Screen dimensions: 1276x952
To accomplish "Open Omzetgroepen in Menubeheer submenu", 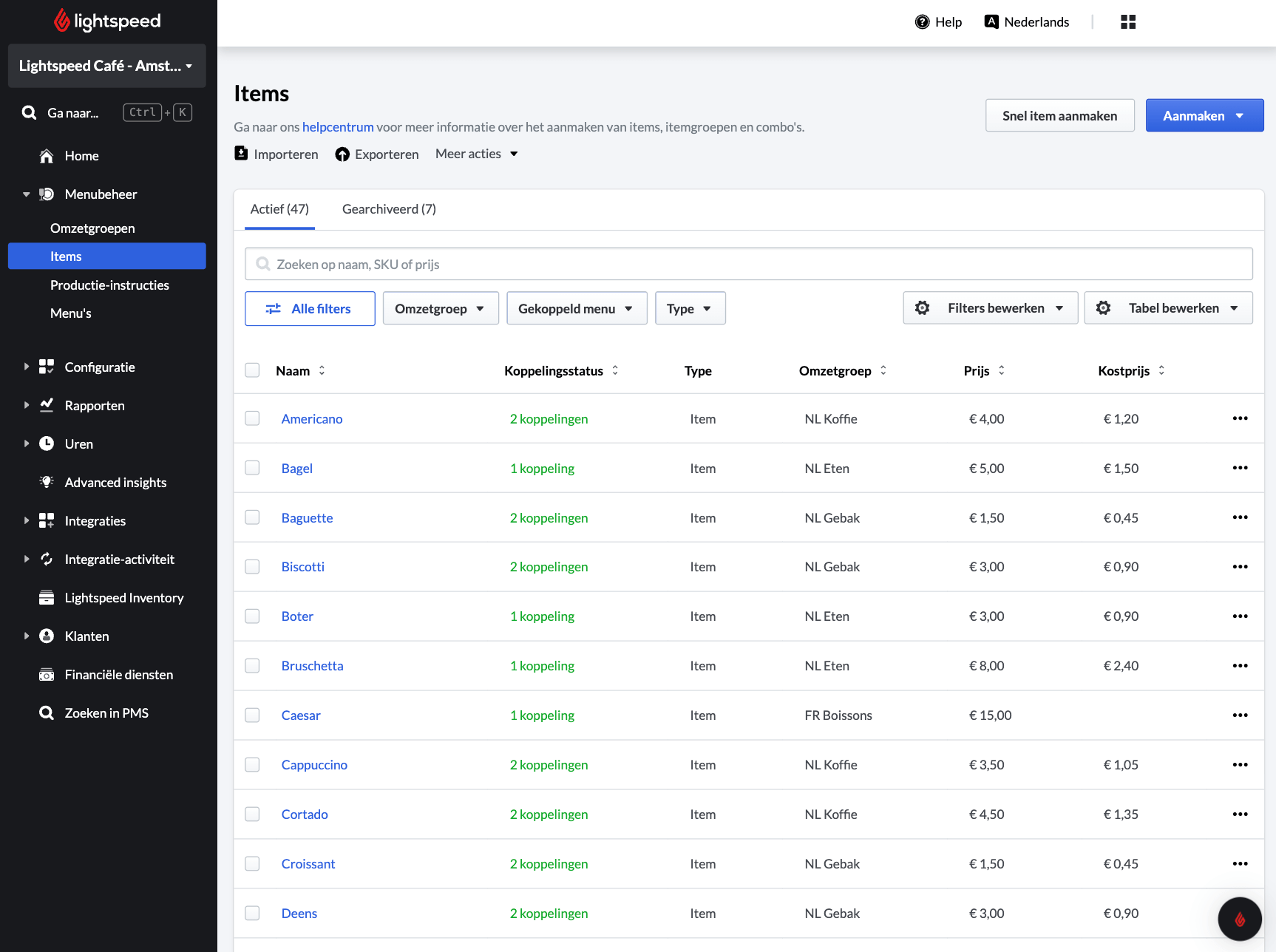I will pyautogui.click(x=92, y=228).
